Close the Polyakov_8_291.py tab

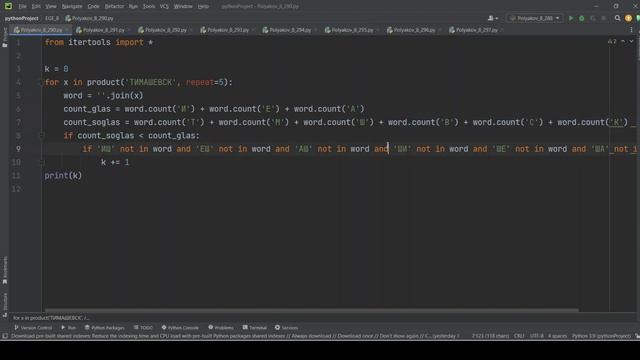129,30
